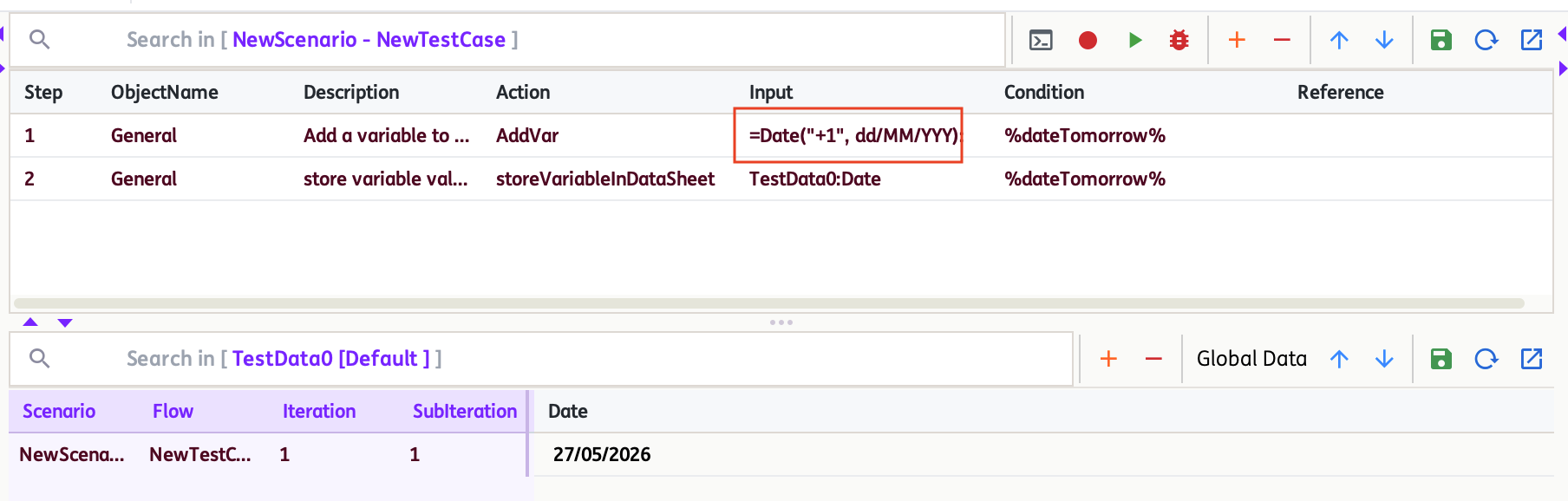Start recording with the red record icon

tap(1088, 40)
